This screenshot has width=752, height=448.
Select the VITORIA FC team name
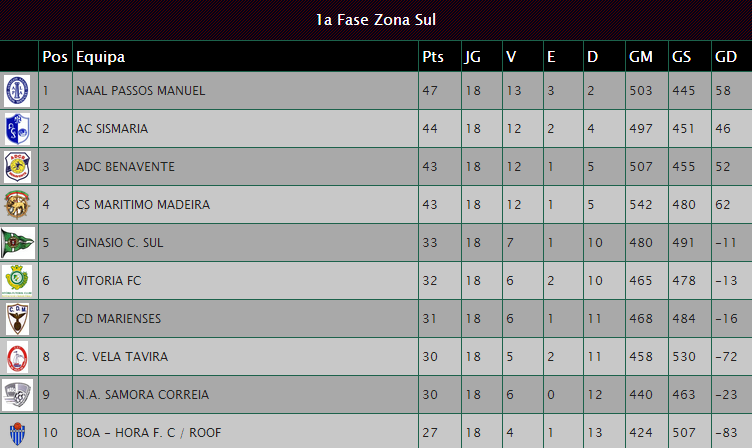tap(108, 281)
